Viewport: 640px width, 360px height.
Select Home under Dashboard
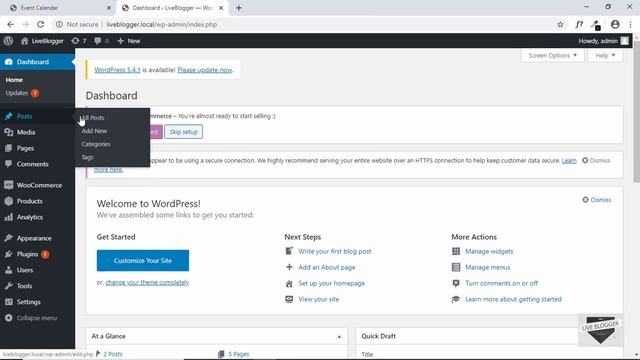tap(14, 80)
